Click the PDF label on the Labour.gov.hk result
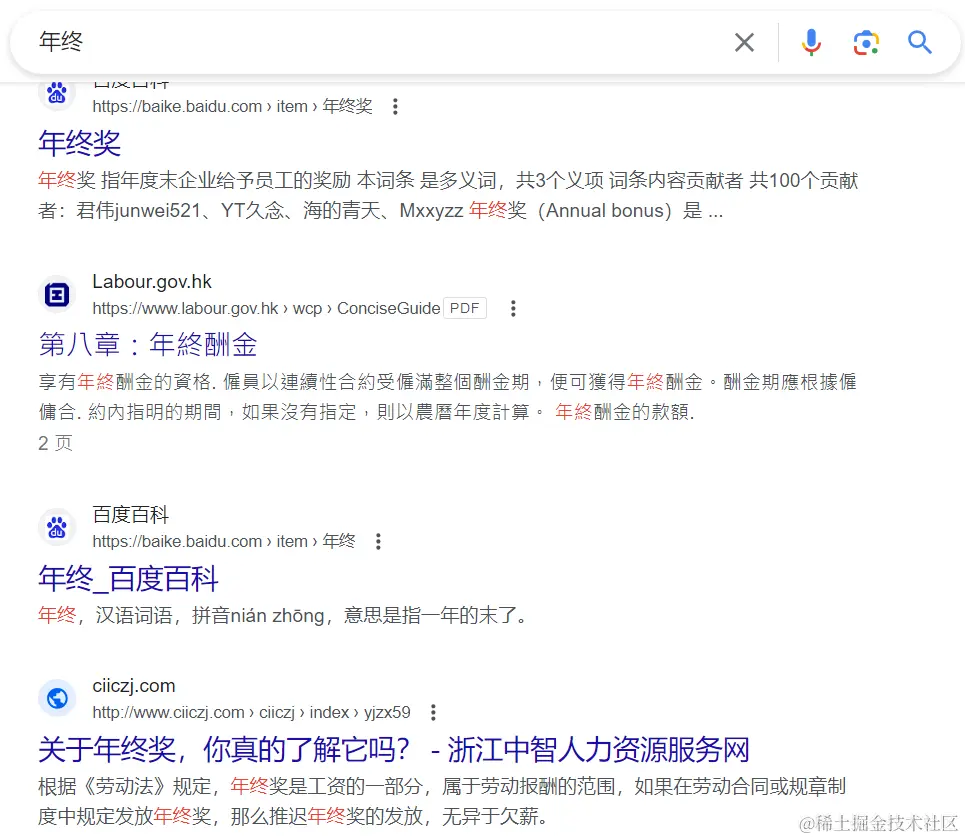965x840 pixels. pos(463,308)
